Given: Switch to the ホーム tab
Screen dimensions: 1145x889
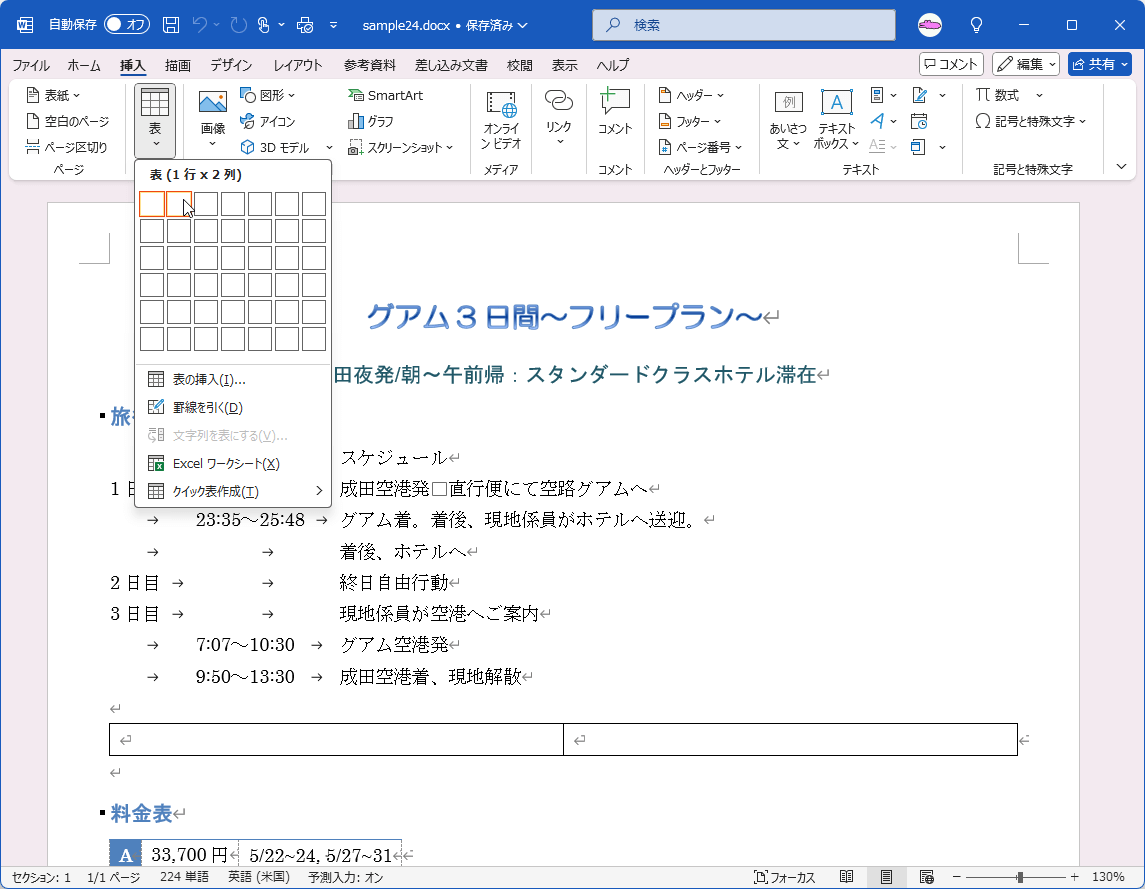Looking at the screenshot, I should pos(84,65).
